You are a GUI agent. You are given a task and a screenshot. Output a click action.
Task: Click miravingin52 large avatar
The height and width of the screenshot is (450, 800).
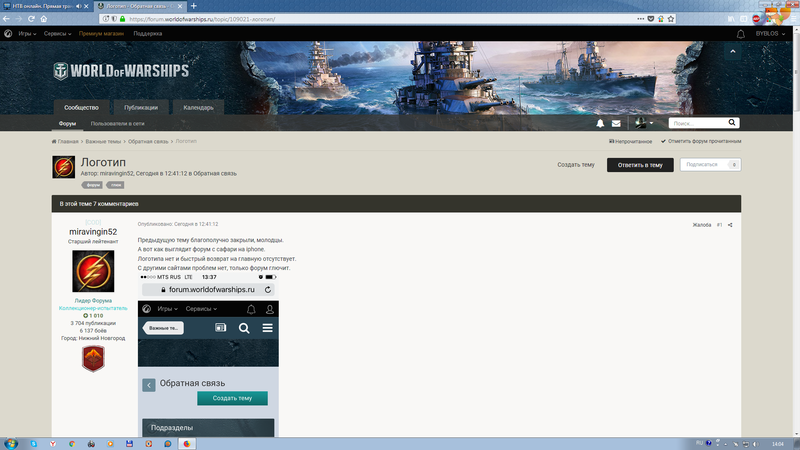click(93, 271)
